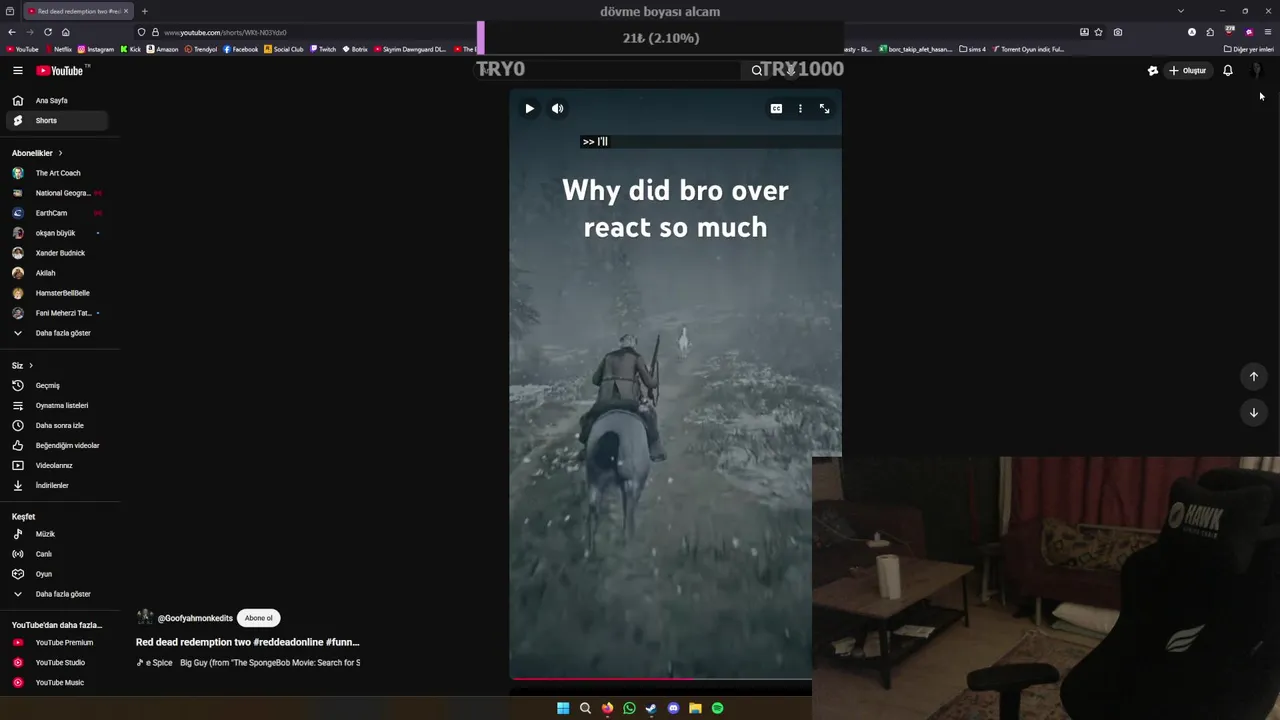Click the Oluştur create button
The height and width of the screenshot is (720, 1280).
point(1188,70)
